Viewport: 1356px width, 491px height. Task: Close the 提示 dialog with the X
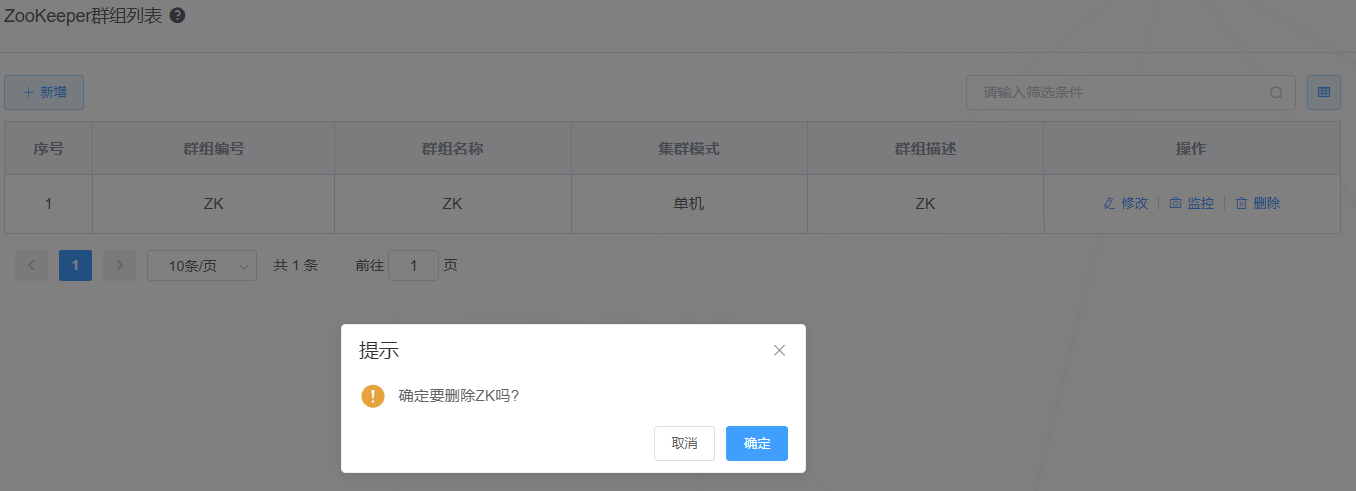pyautogui.click(x=779, y=350)
